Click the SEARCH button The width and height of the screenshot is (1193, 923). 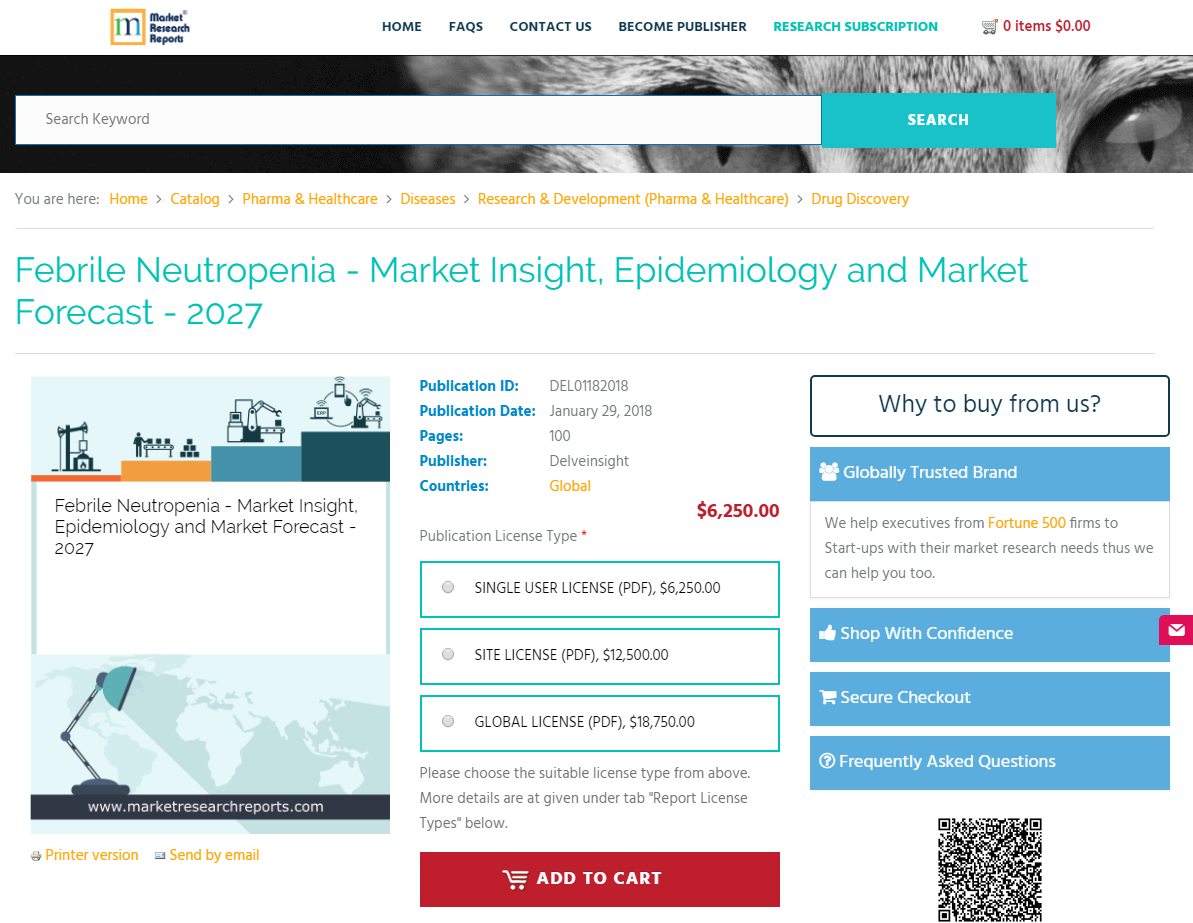(x=938, y=120)
